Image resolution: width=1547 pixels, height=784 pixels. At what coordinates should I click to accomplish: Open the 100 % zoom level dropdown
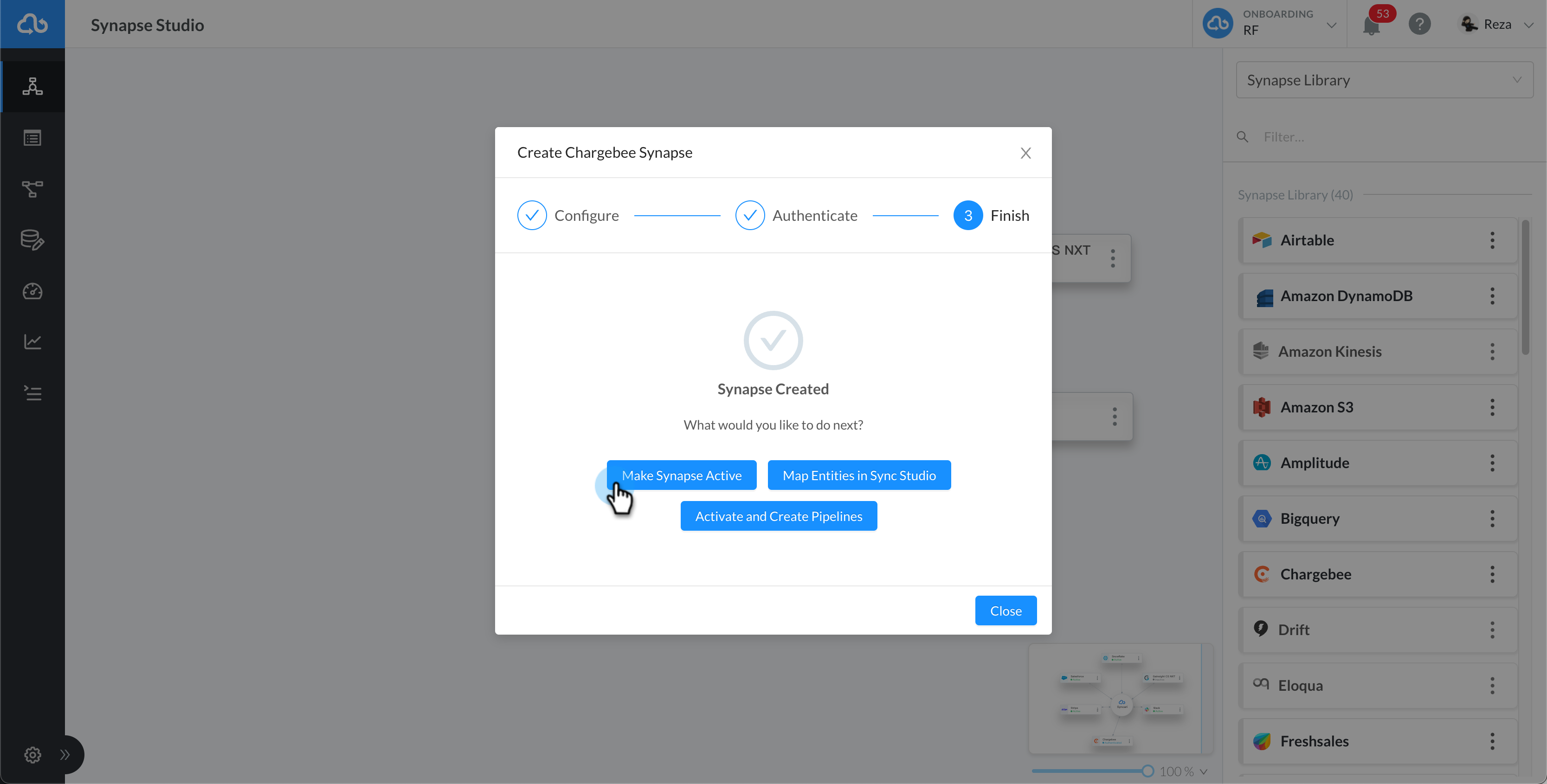point(1183,771)
